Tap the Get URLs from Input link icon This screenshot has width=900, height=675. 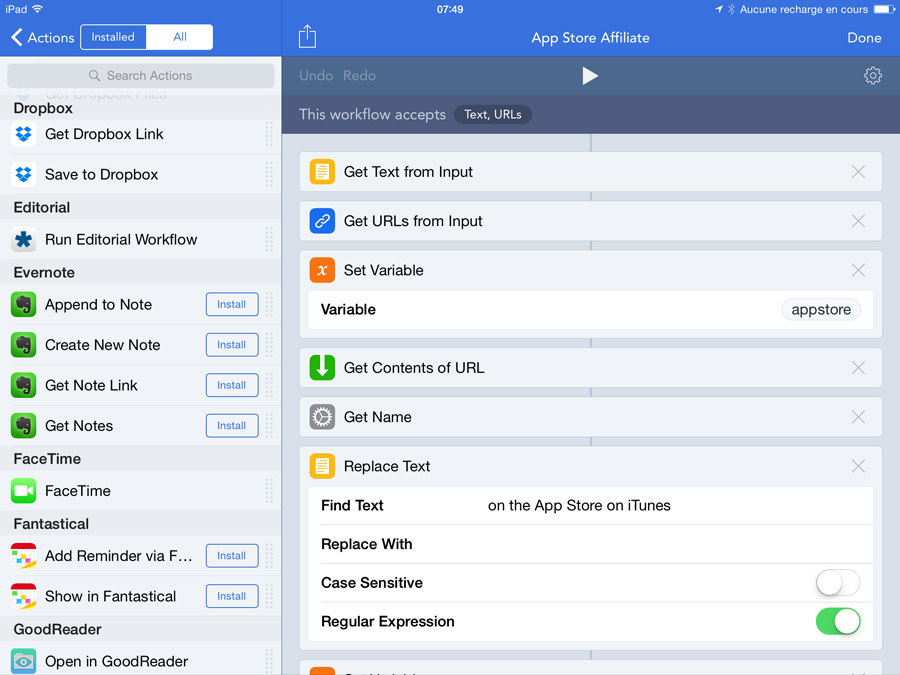click(x=322, y=221)
